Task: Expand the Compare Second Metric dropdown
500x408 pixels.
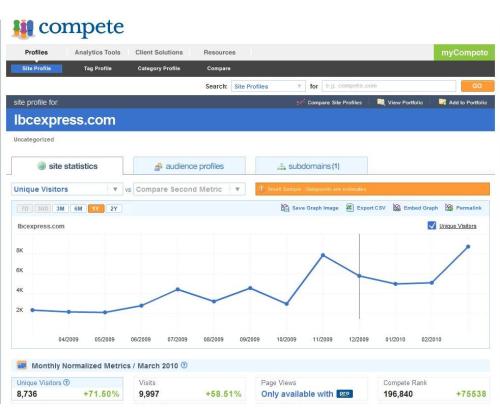Action: [189, 189]
